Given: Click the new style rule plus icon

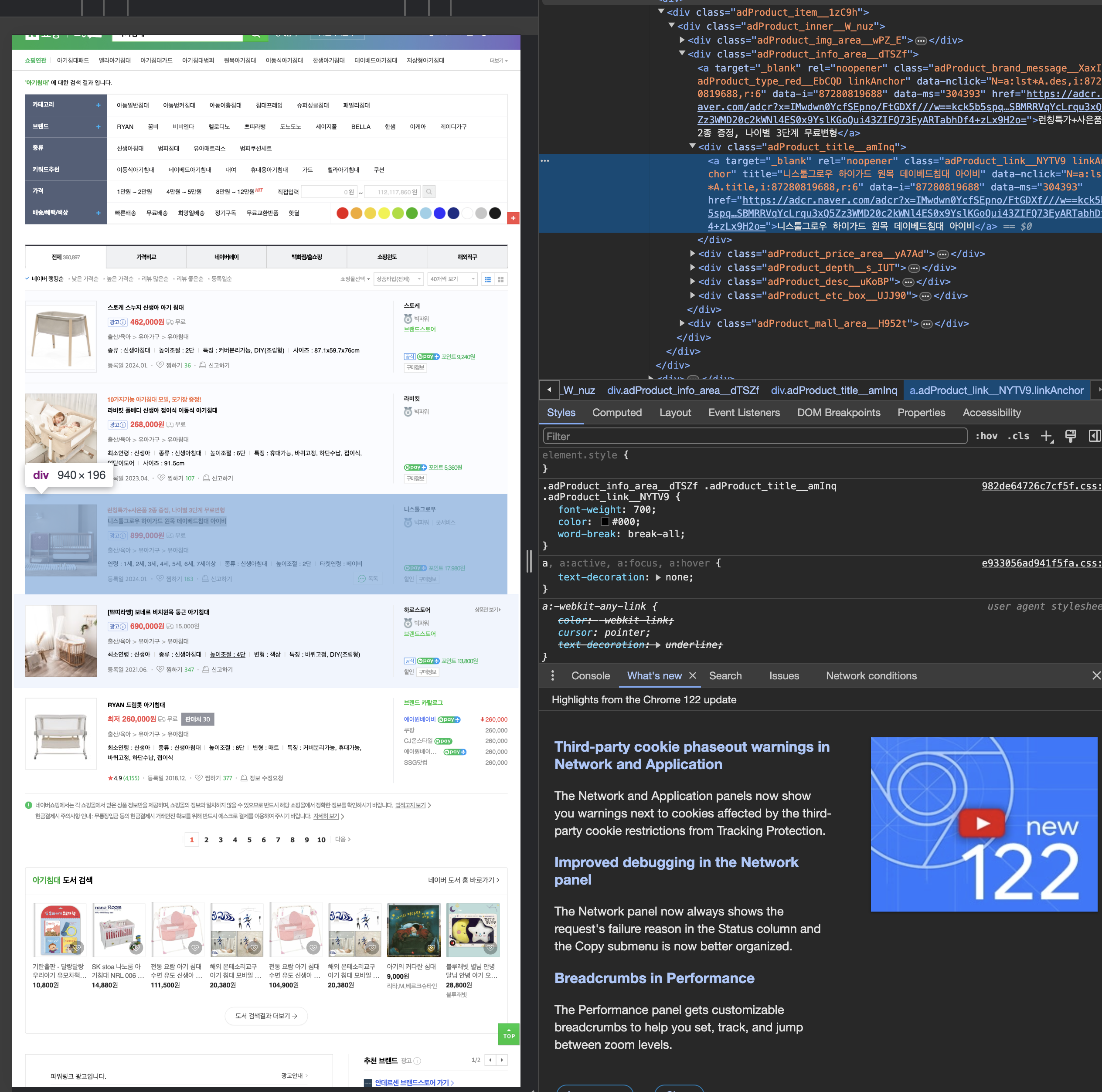Looking at the screenshot, I should 1045,436.
